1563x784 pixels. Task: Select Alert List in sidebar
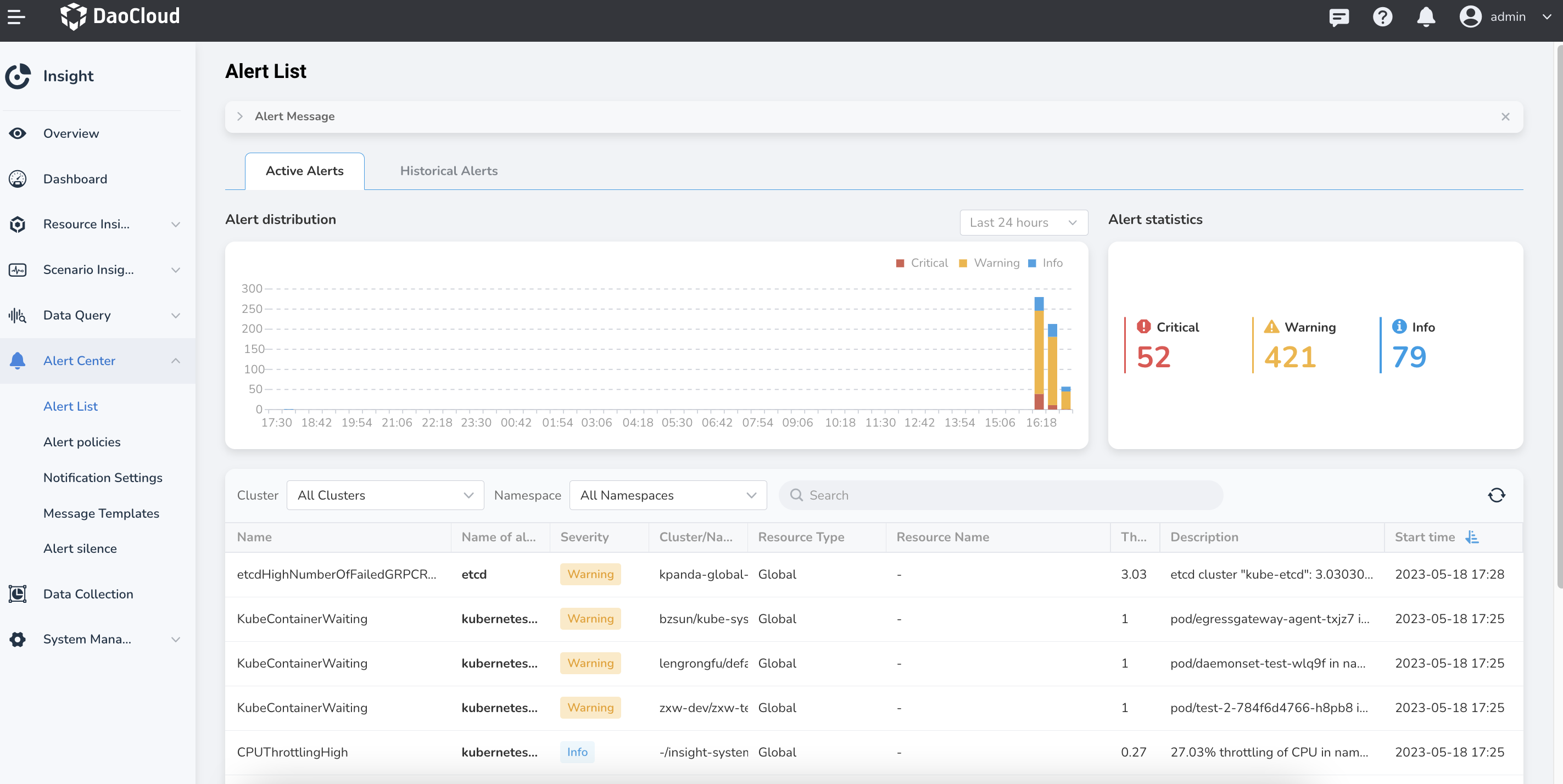pyautogui.click(x=70, y=406)
